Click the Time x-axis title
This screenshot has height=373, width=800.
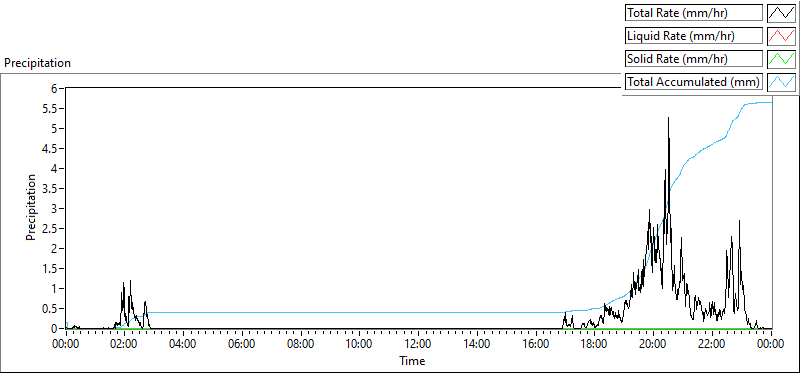click(412, 361)
